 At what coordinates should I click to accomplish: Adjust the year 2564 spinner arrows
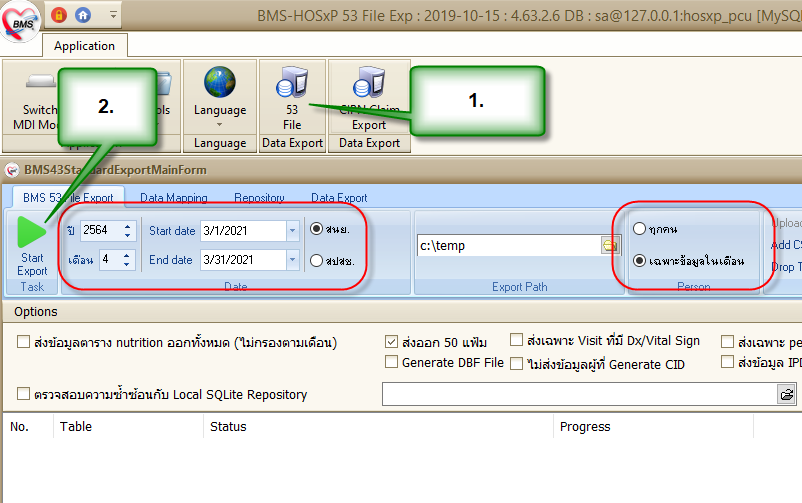coord(127,230)
